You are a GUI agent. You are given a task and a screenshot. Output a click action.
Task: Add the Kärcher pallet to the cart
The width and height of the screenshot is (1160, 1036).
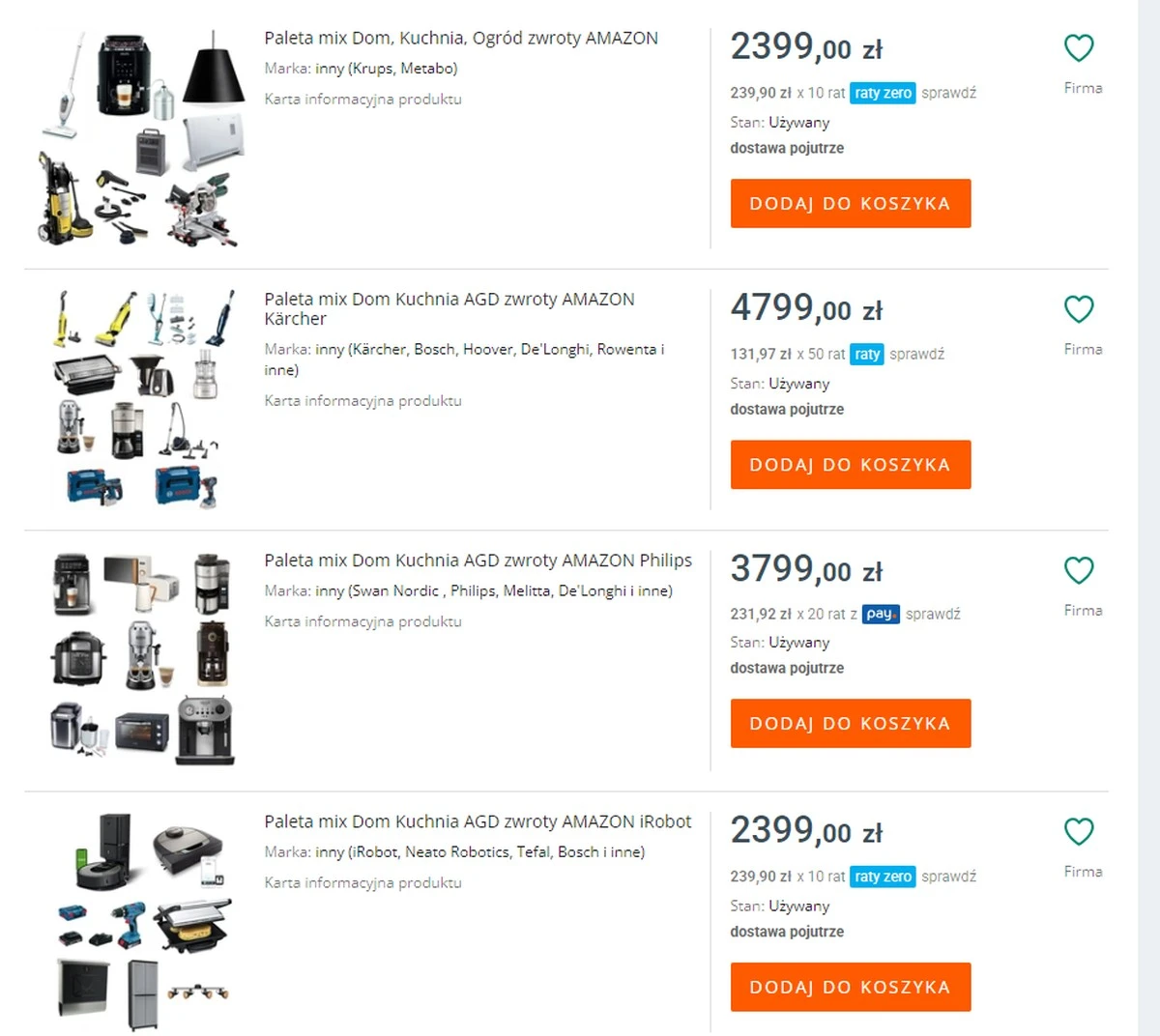(x=851, y=464)
